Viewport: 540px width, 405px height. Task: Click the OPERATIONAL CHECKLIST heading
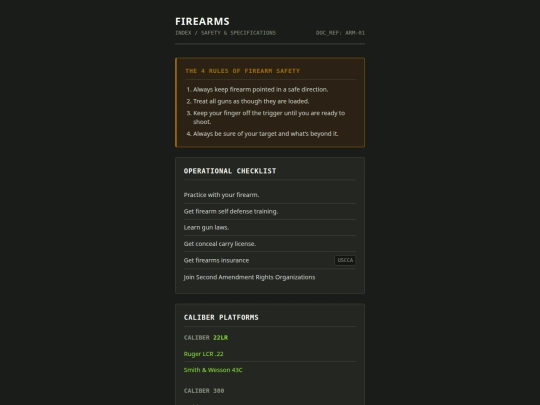230,171
